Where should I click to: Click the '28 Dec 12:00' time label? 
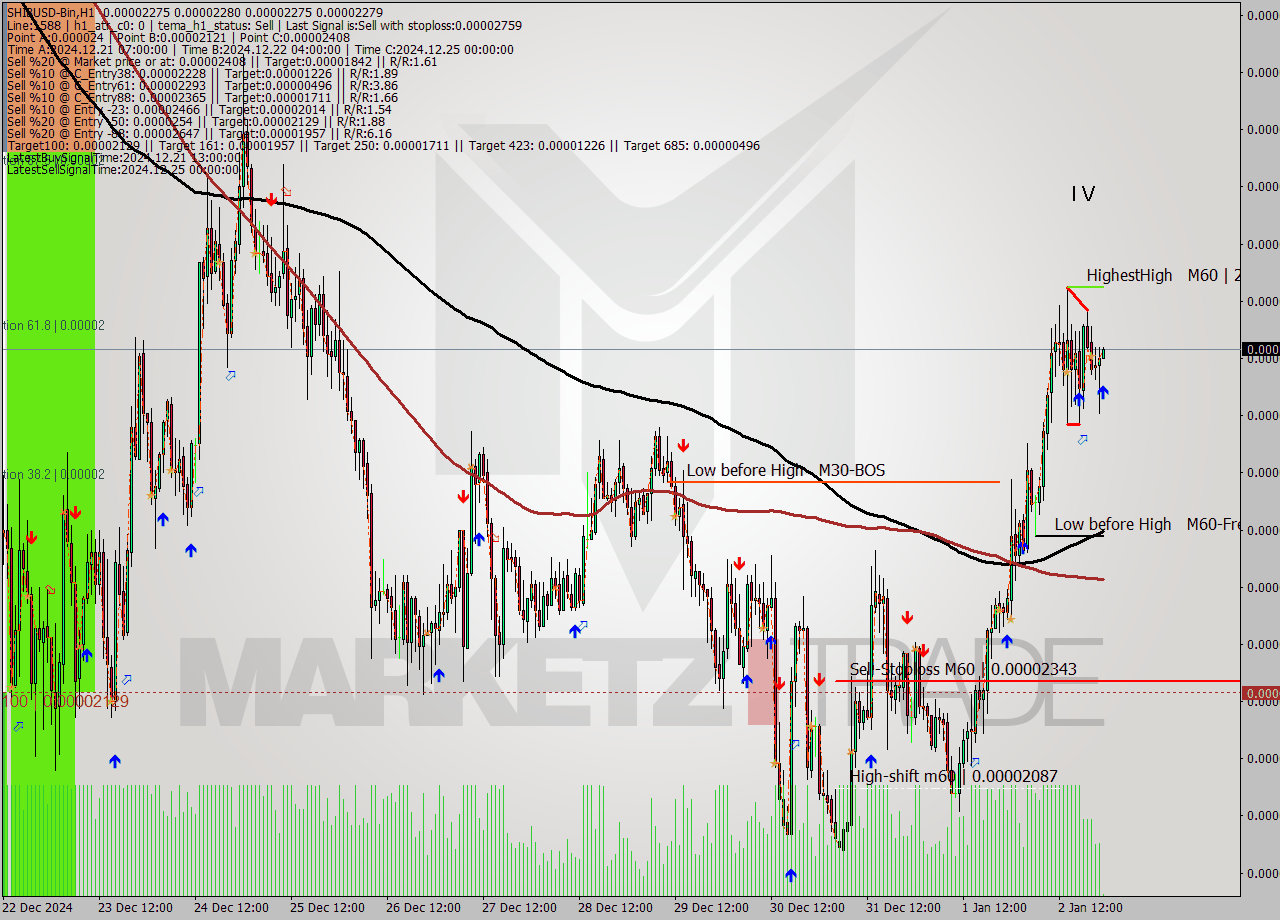tap(615, 908)
